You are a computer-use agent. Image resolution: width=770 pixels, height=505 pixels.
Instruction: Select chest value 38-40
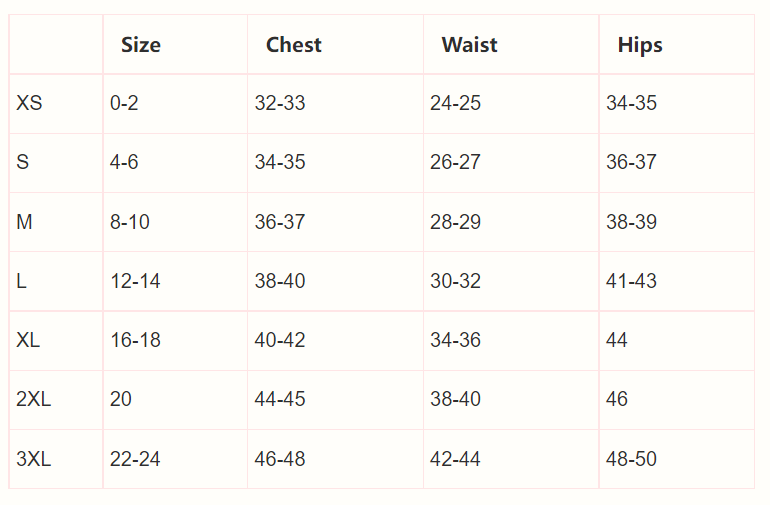[x=280, y=281]
